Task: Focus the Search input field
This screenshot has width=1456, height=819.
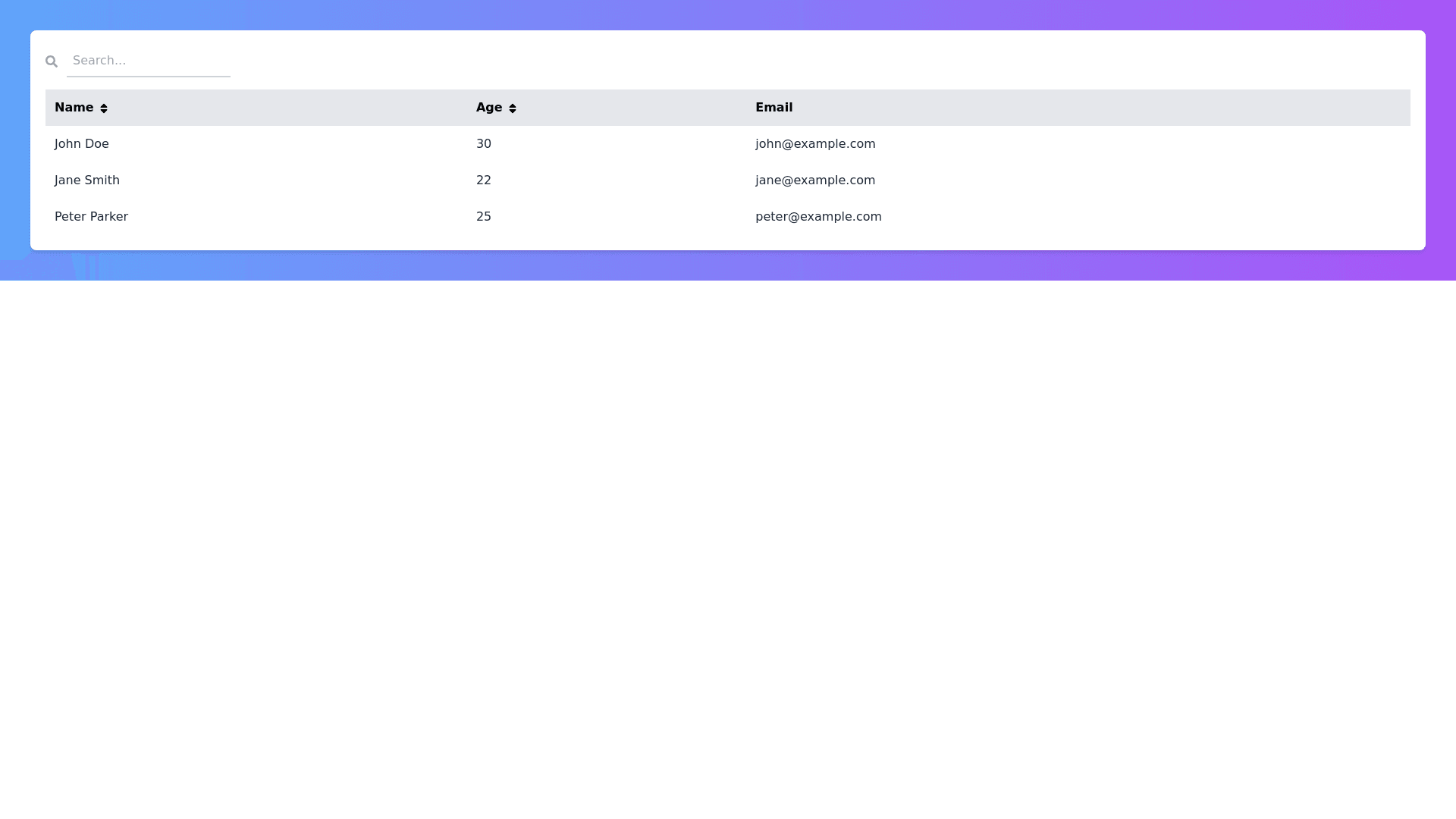Action: tap(149, 61)
